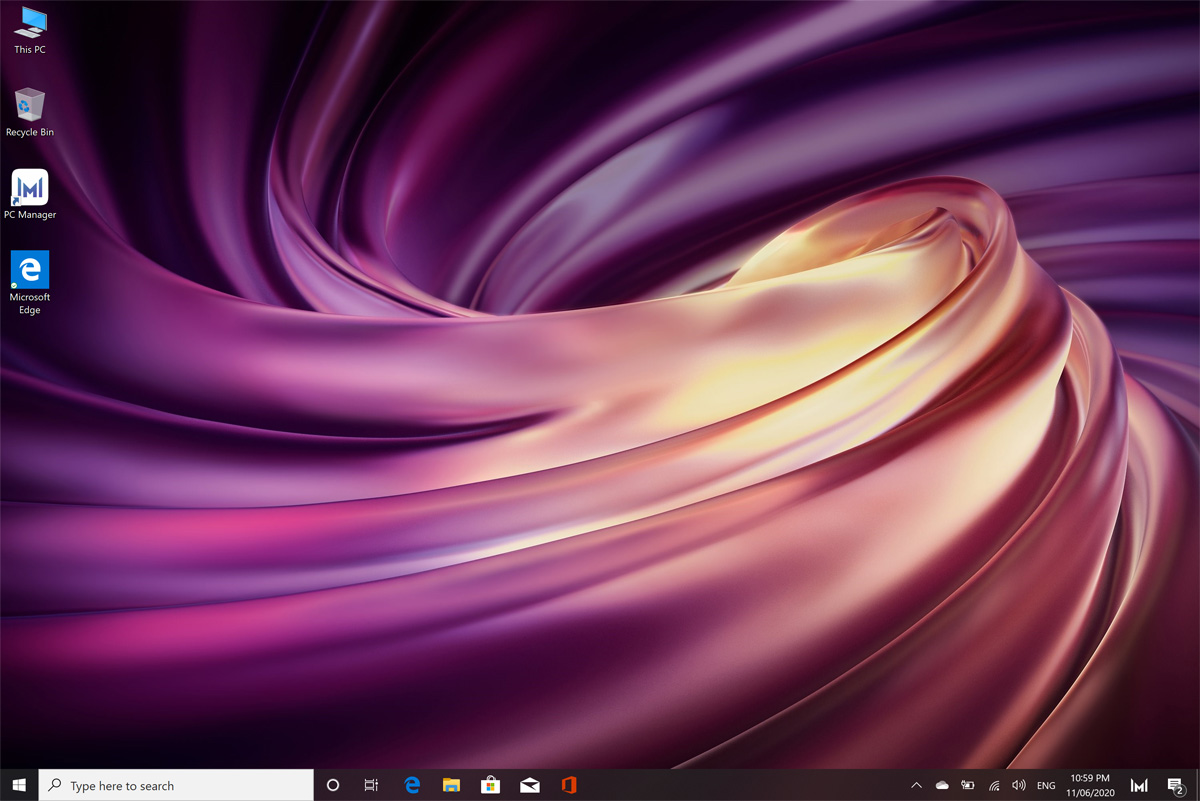Open the Windows Start menu
The image size is (1200, 801).
click(x=19, y=785)
